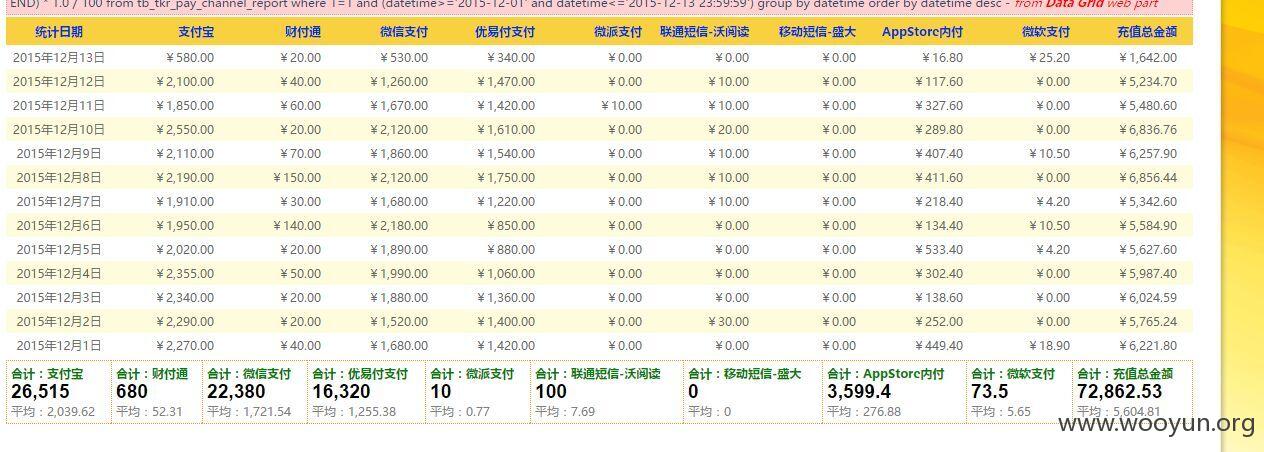Select the 微信支付 column header
Viewport: 1264px width, 452px height.
[404, 32]
